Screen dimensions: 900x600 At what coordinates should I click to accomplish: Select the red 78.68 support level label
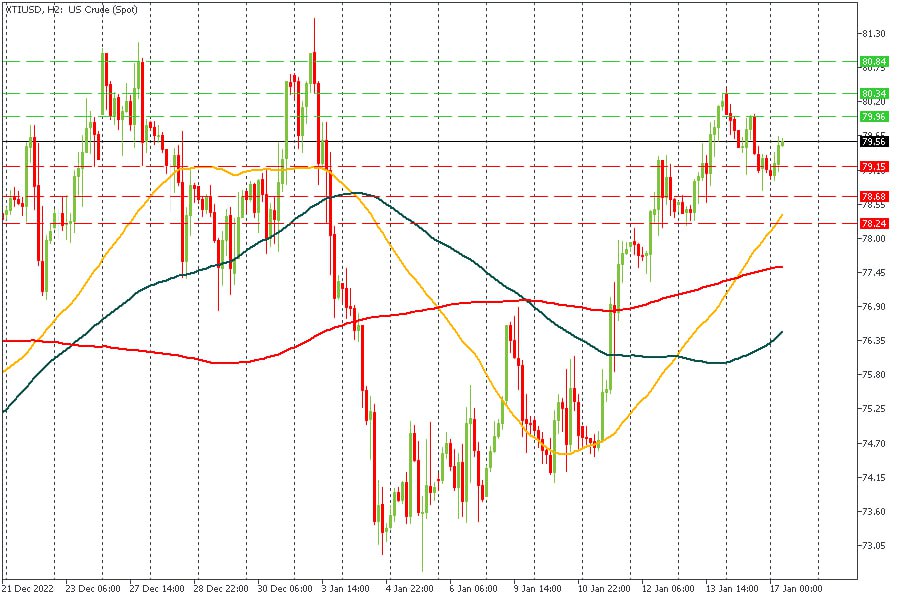coord(874,196)
